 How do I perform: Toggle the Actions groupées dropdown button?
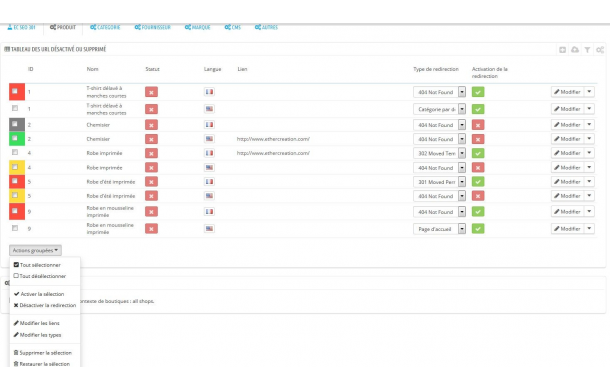tap(35, 250)
